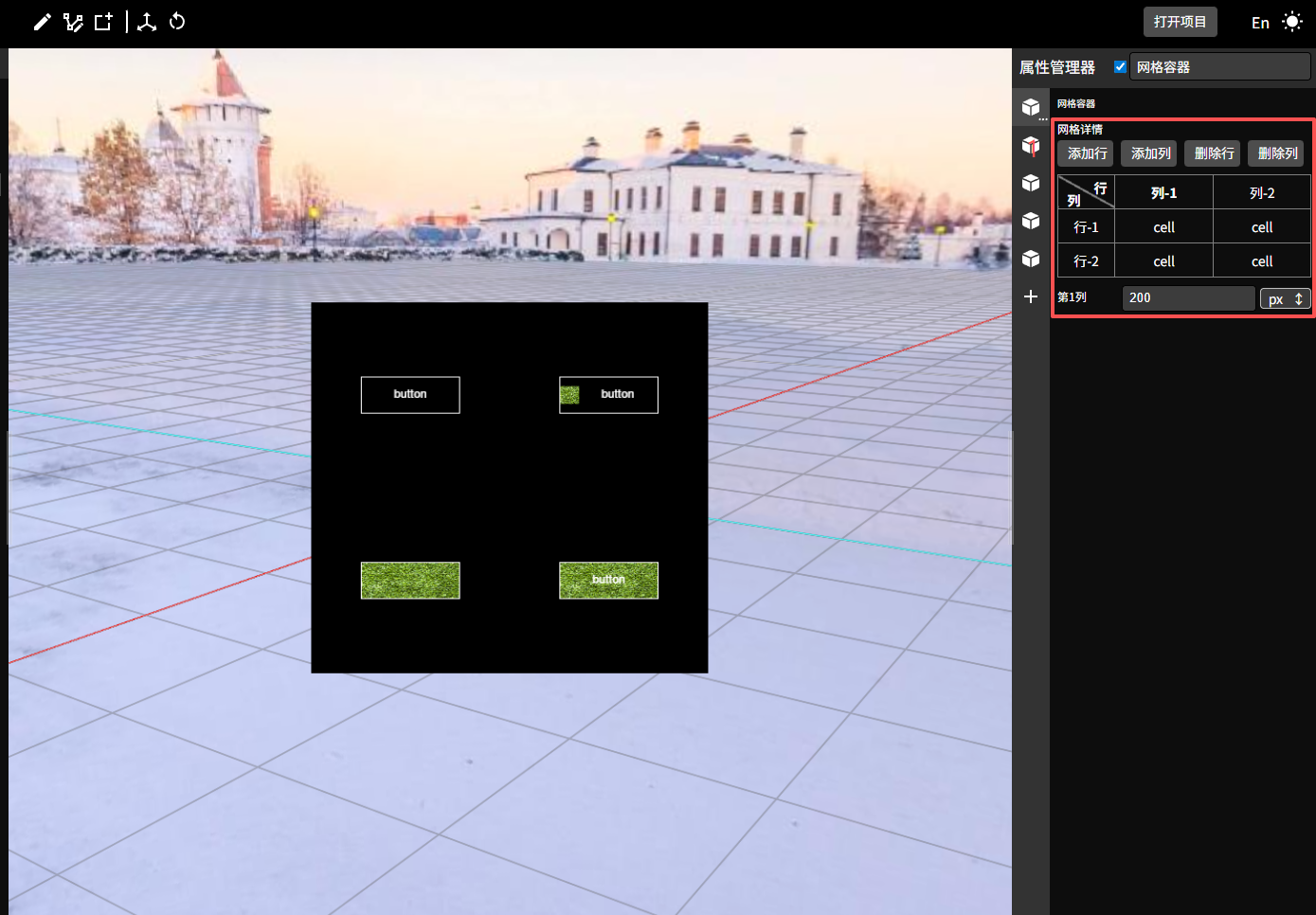Select the cube component with red mark
This screenshot has width=1316, height=915.
[1031, 146]
